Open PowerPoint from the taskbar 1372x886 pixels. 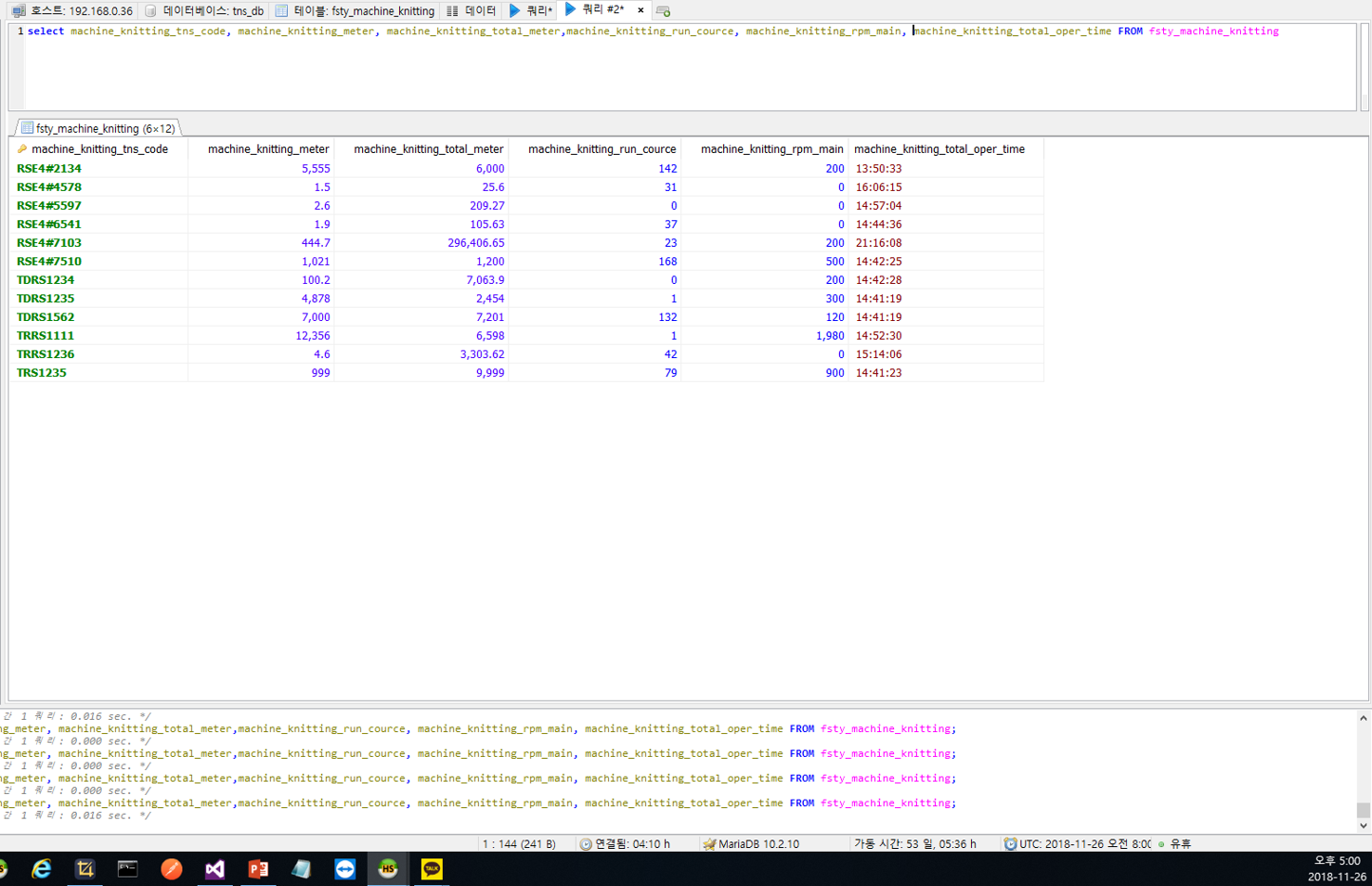pos(257,869)
